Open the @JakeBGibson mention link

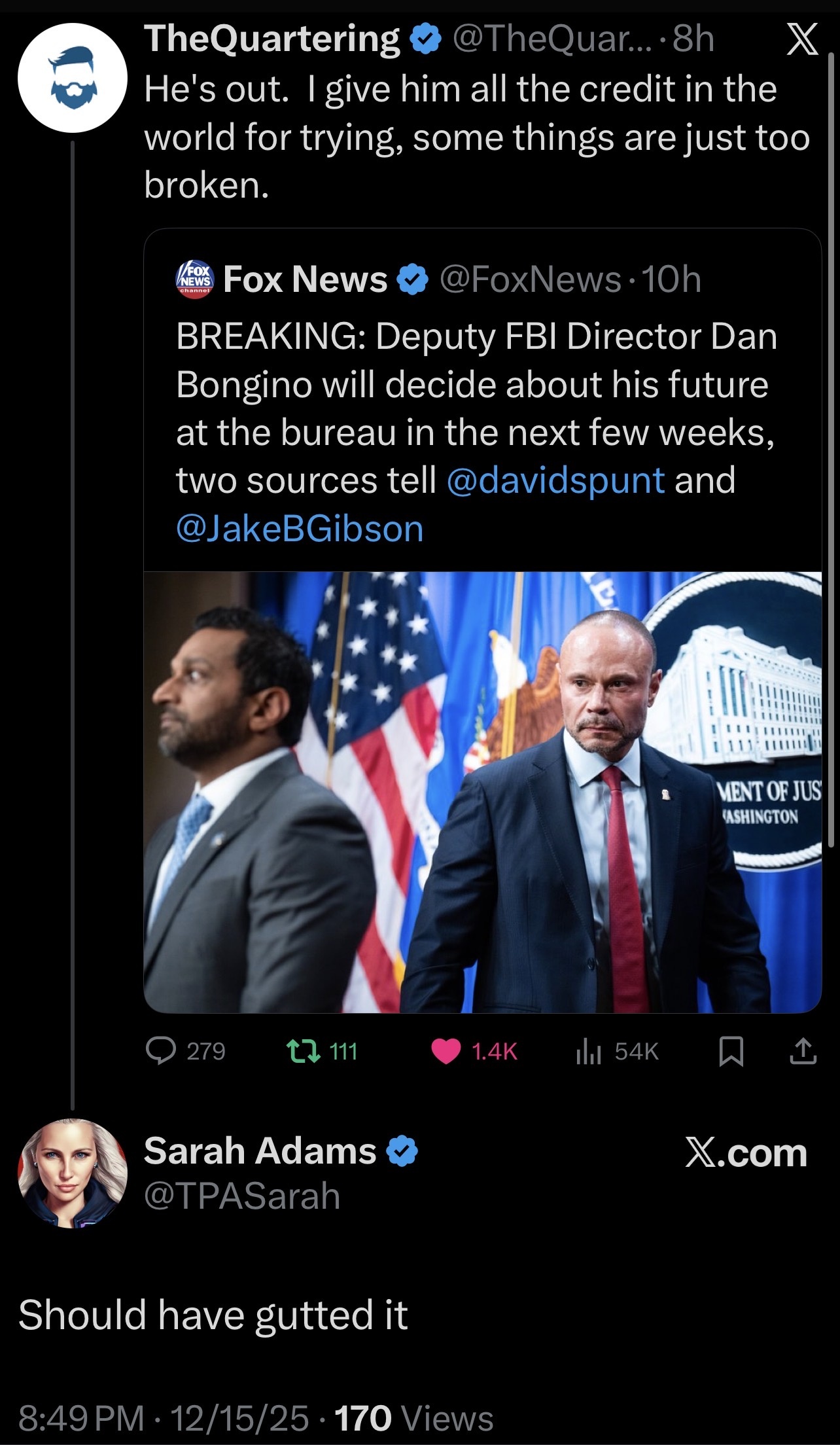pos(300,529)
